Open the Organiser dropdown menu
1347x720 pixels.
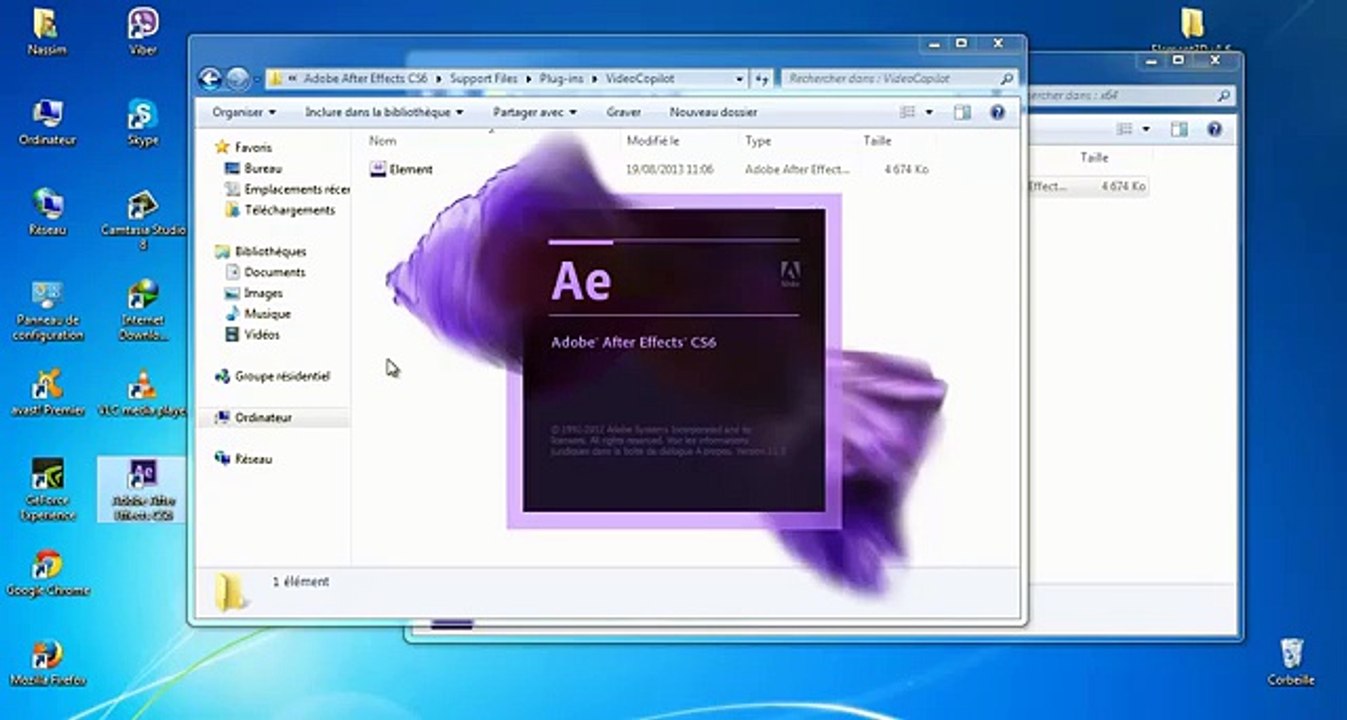pyautogui.click(x=244, y=113)
